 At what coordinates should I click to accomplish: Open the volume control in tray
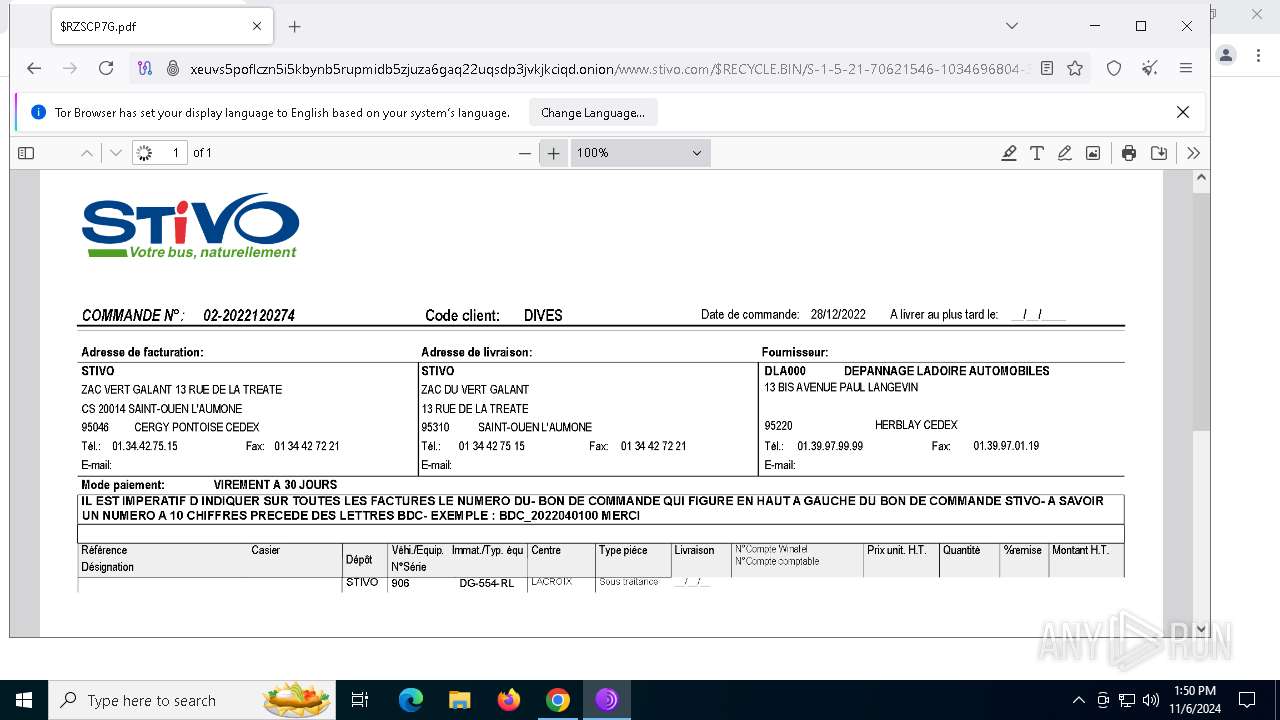tap(1151, 700)
